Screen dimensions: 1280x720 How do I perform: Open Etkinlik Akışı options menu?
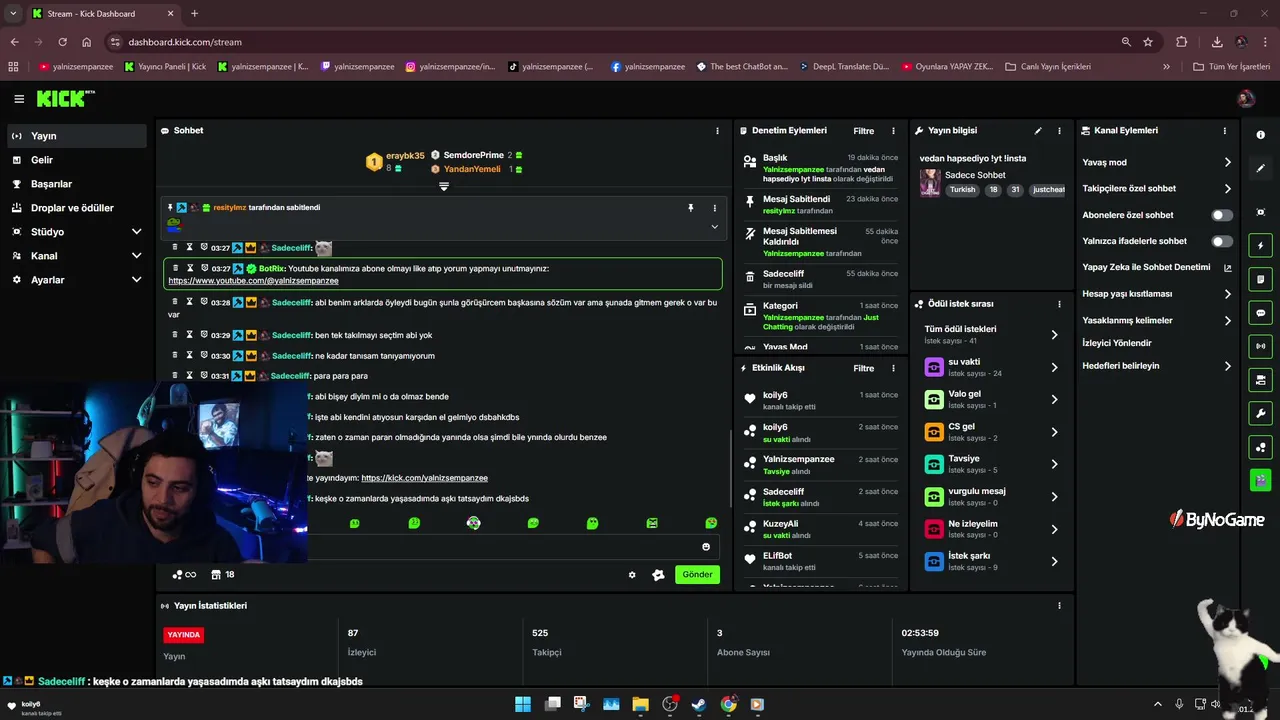tap(893, 368)
